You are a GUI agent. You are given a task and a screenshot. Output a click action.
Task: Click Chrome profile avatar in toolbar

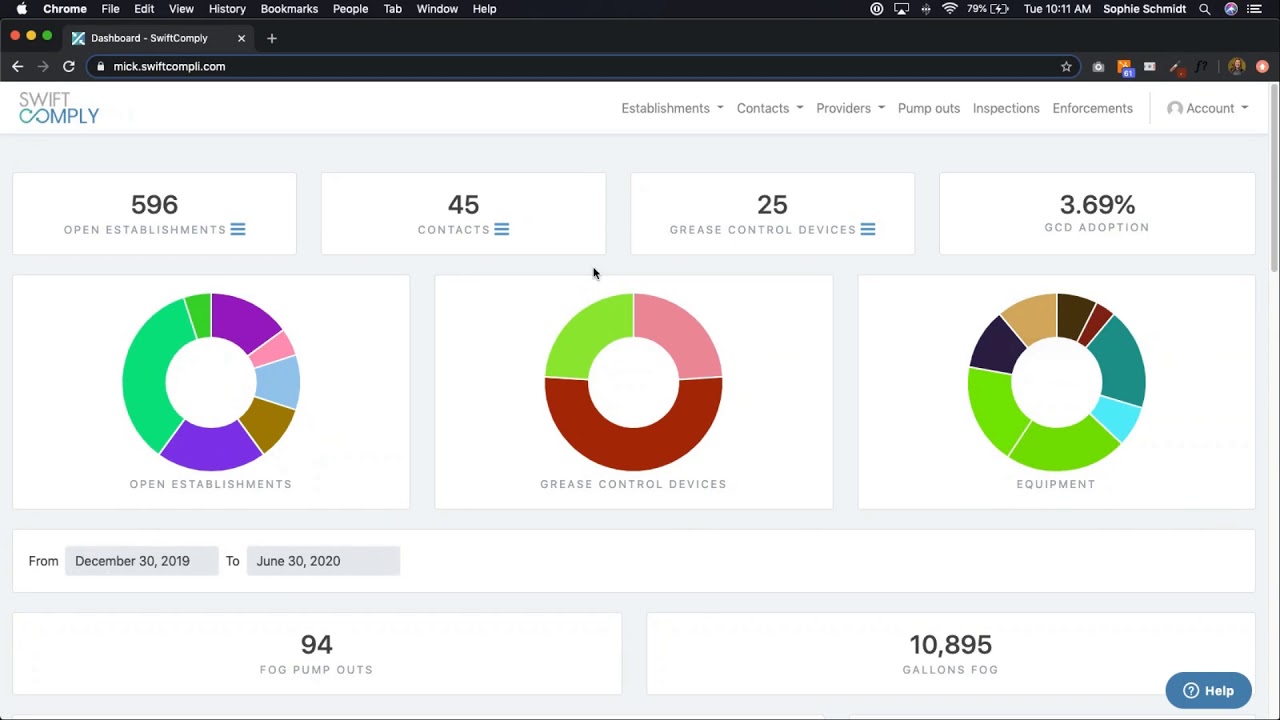point(1237,66)
